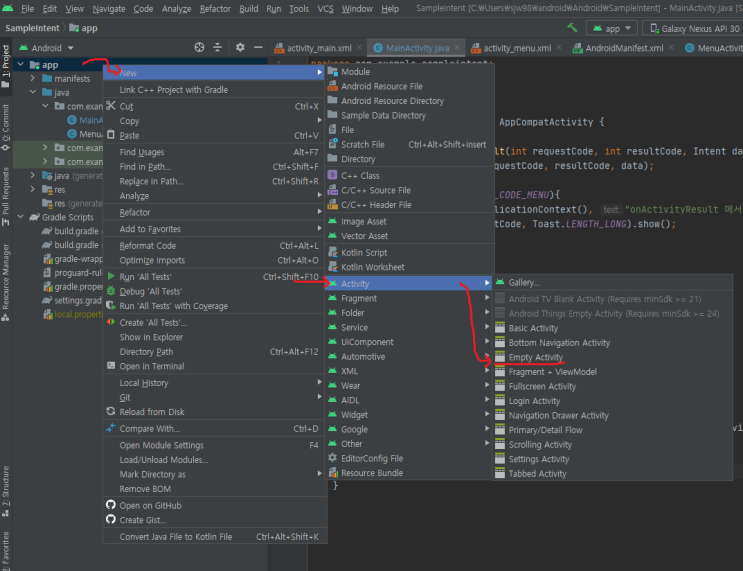Open the Android project view dropdown
Viewport: 743px width, 571px height.
46,48
